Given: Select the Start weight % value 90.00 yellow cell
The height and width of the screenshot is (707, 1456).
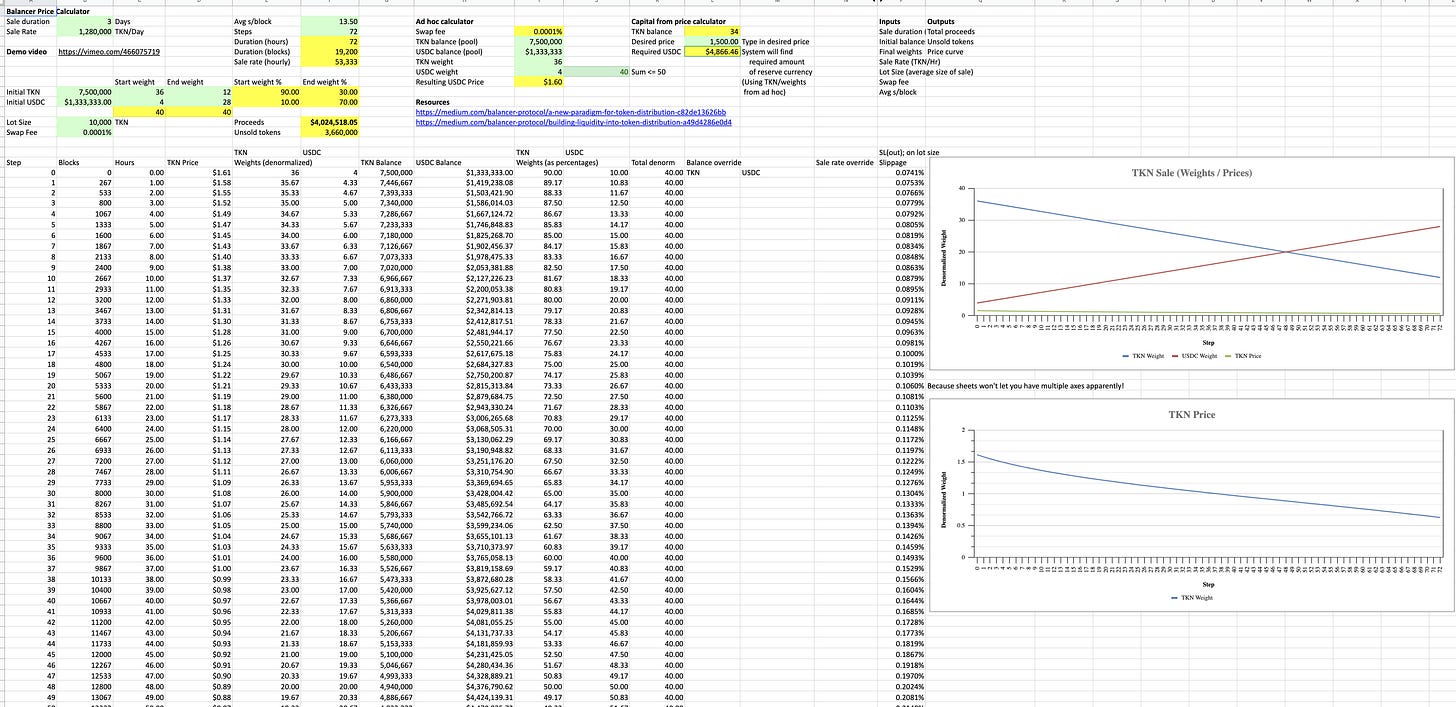Looking at the screenshot, I should (x=265, y=92).
